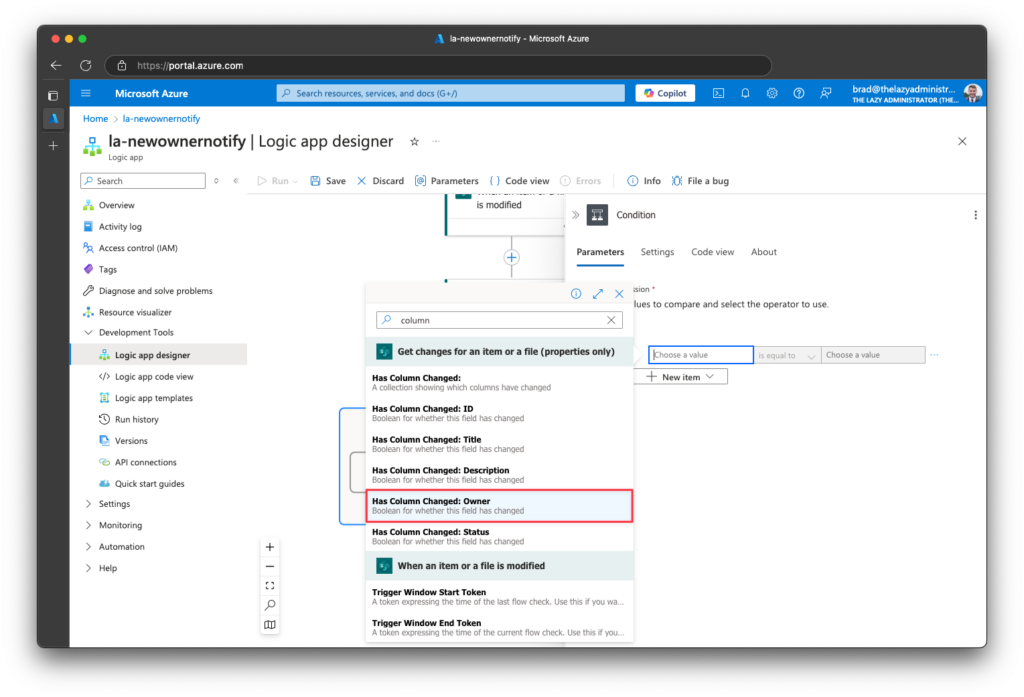
Task: Expand the Settings section in the sidebar
Action: click(89, 504)
